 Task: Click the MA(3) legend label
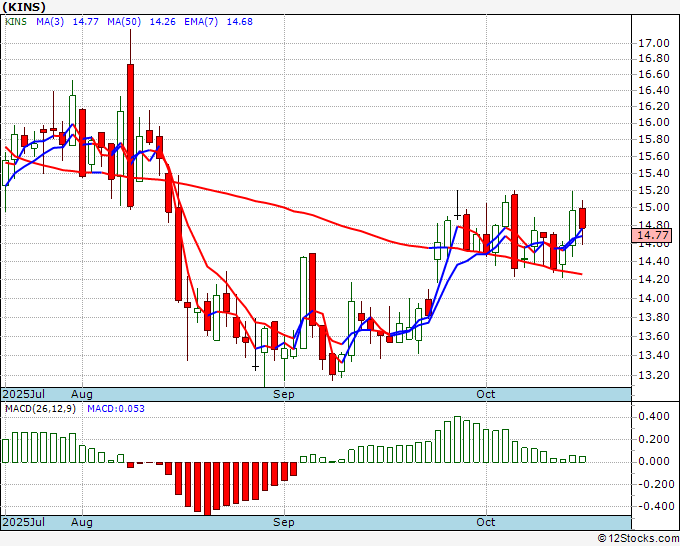[50, 22]
